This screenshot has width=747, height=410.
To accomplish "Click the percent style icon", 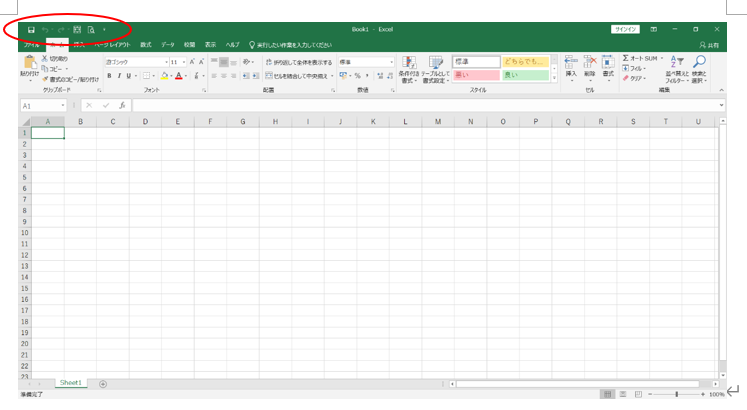I will click(357, 76).
